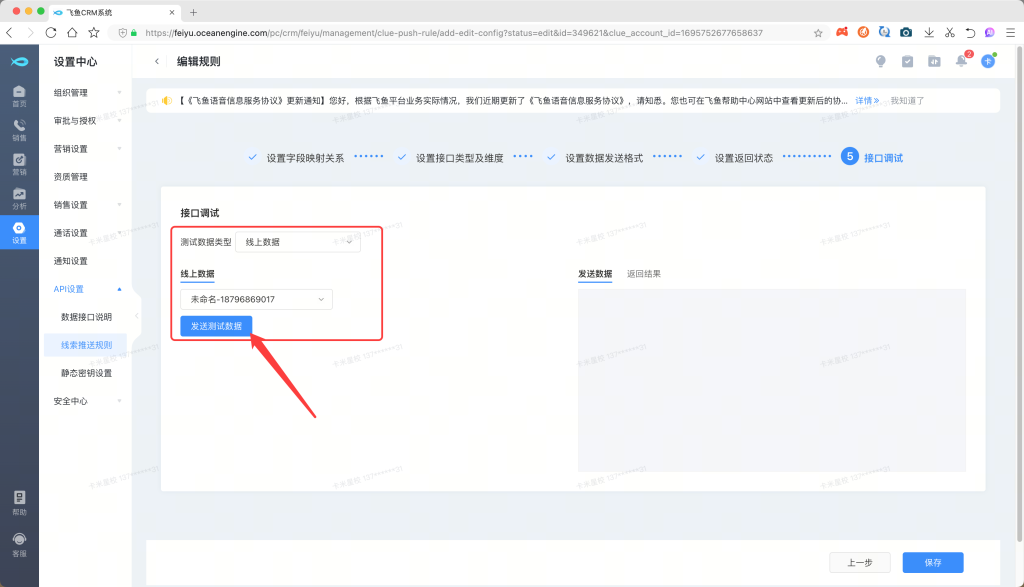The image size is (1024, 587).
Task: Click the notification bell with red badge
Action: [x=961, y=61]
